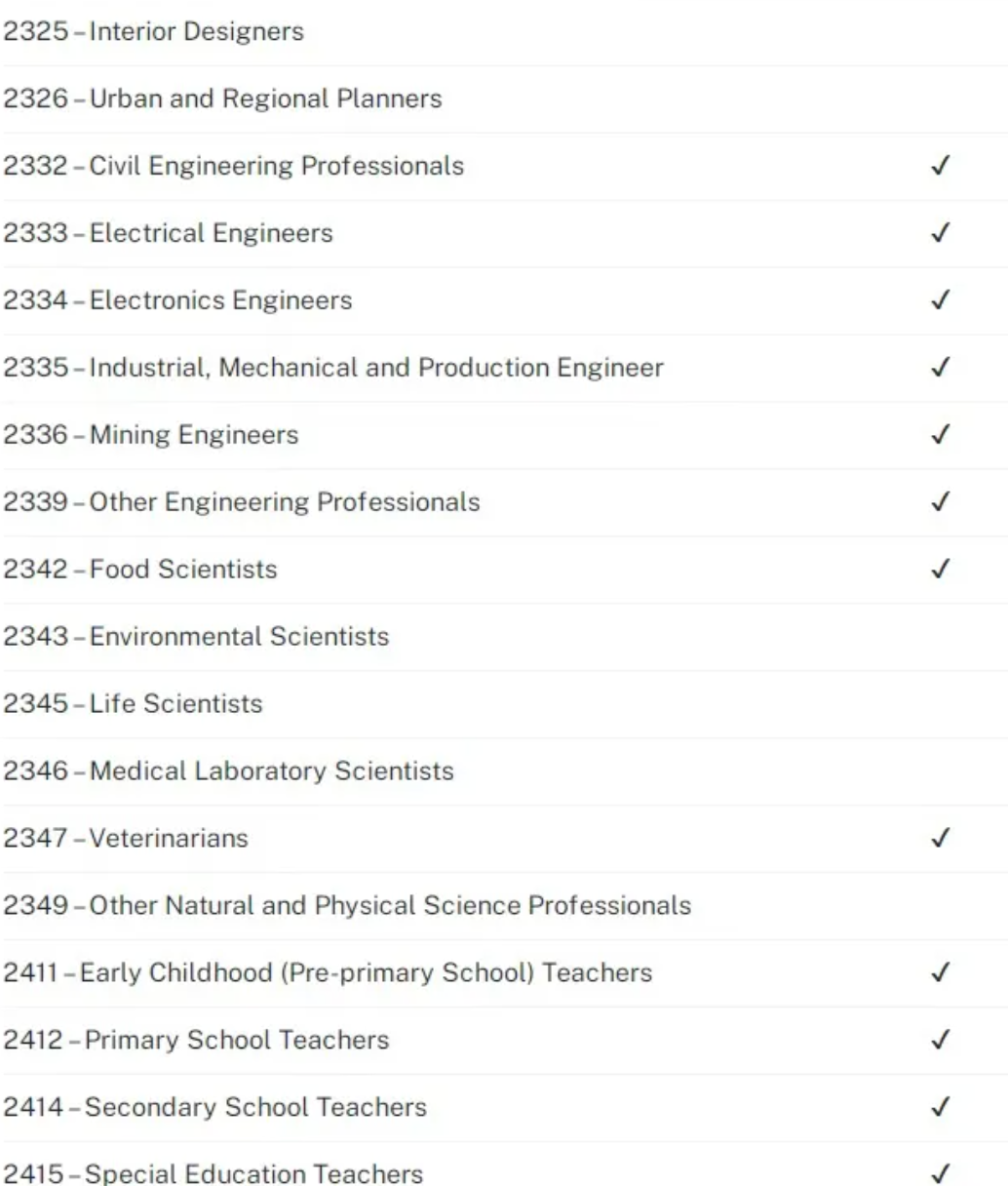Select the 2345 Life Scientists entry

tap(133, 704)
